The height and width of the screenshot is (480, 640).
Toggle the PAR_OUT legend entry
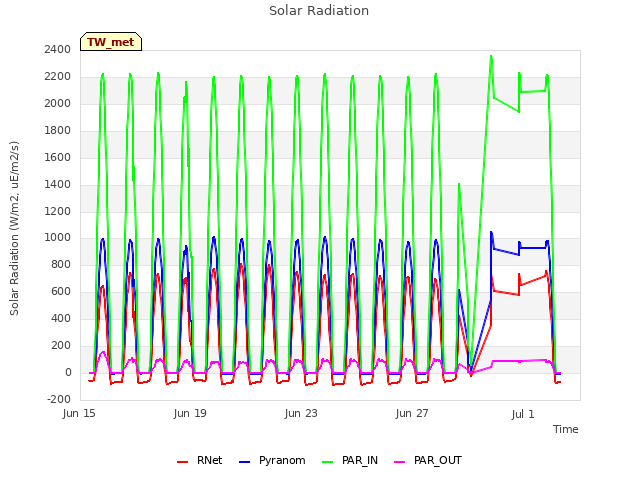click(428, 460)
